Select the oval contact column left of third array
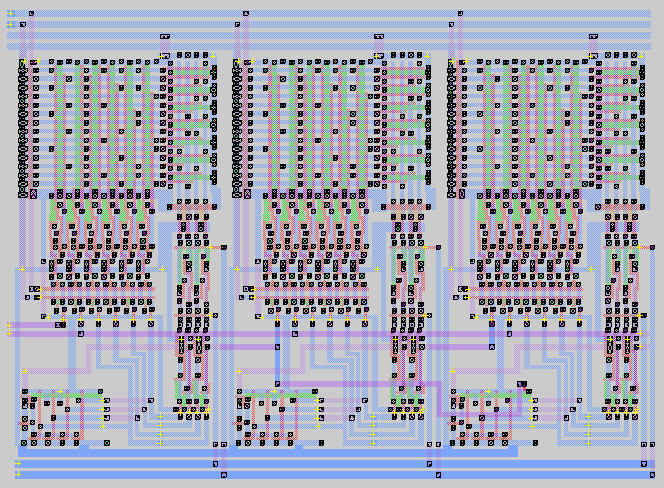The image size is (664, 488). click(452, 128)
